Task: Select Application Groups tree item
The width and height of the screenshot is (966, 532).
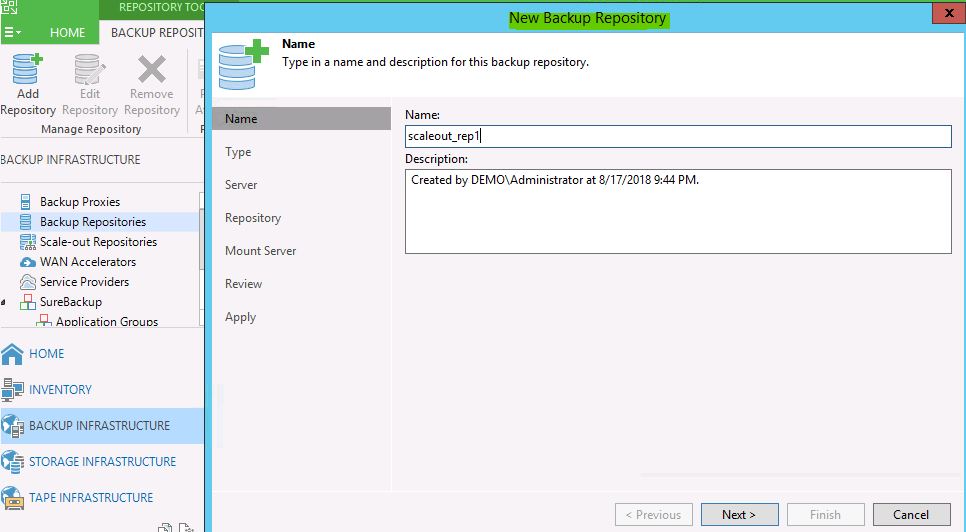Action: [x=107, y=321]
